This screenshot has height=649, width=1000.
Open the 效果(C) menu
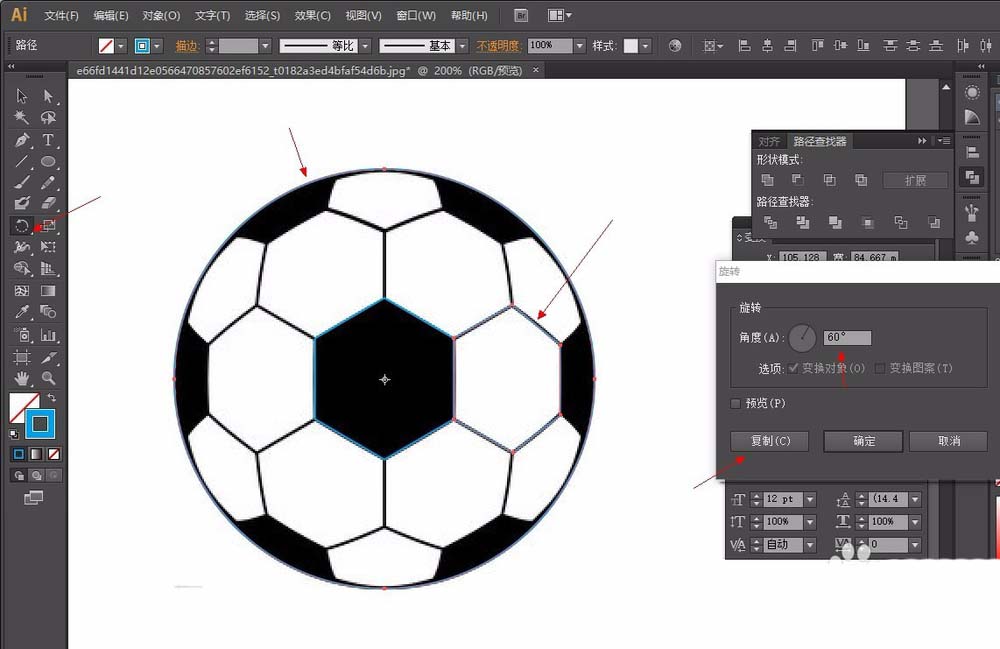tap(313, 16)
